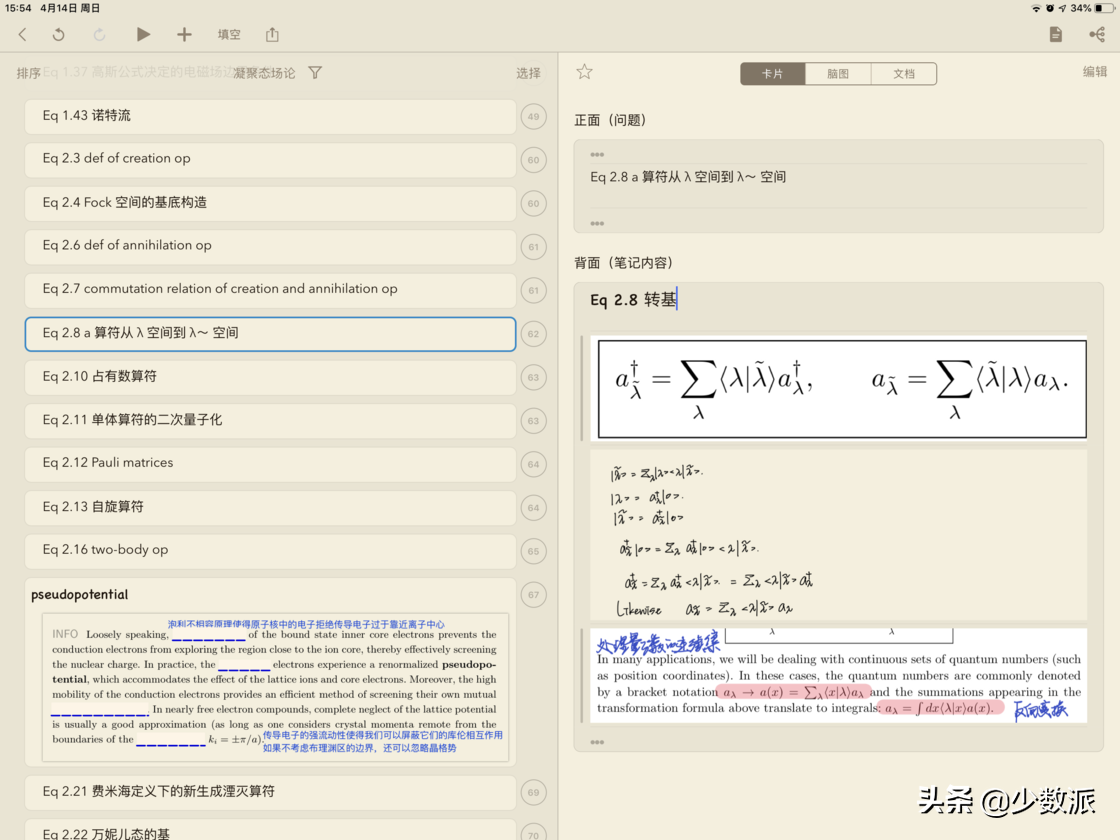
Task: Open card Eq 2.4 Fock 空间的基底构造
Action: [x=270, y=203]
